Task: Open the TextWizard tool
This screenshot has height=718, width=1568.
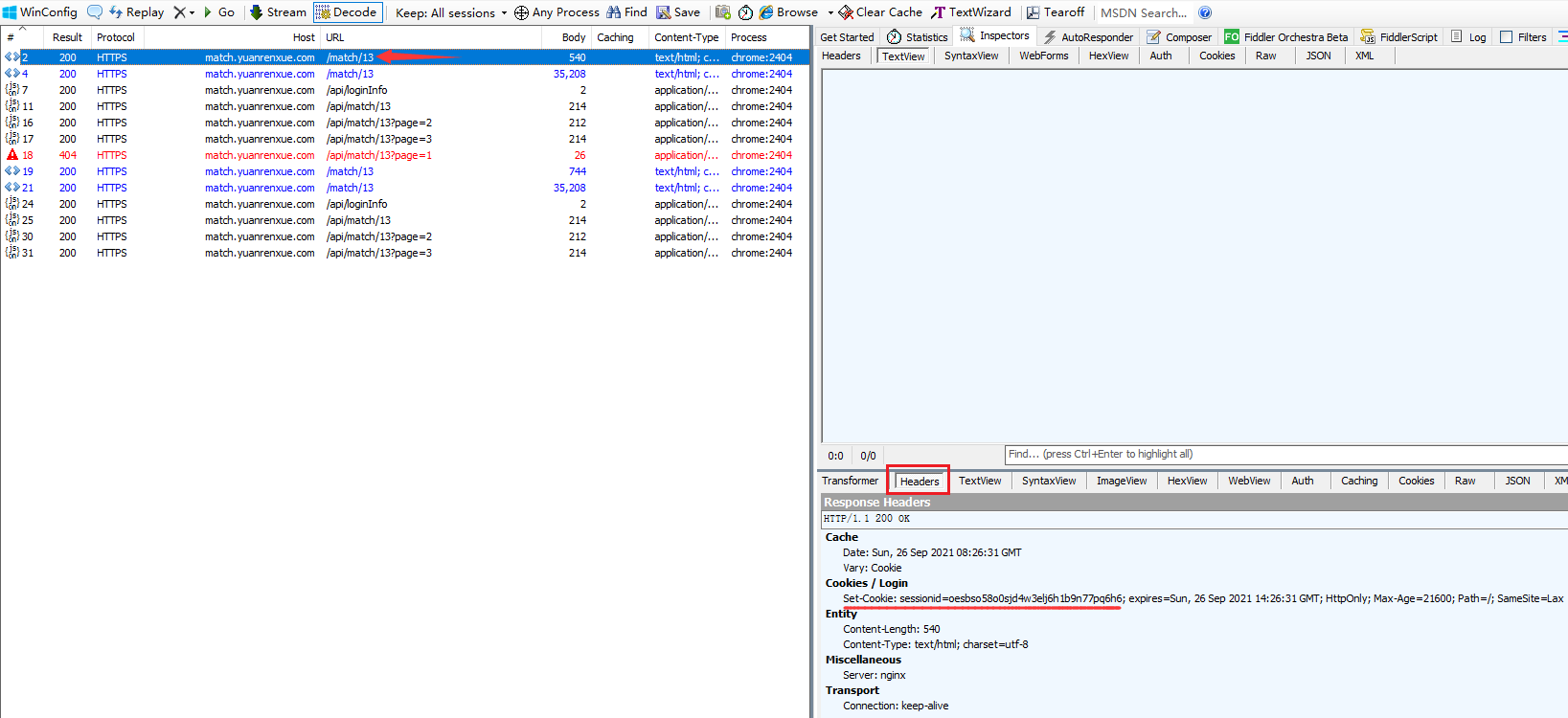Action: [x=971, y=12]
